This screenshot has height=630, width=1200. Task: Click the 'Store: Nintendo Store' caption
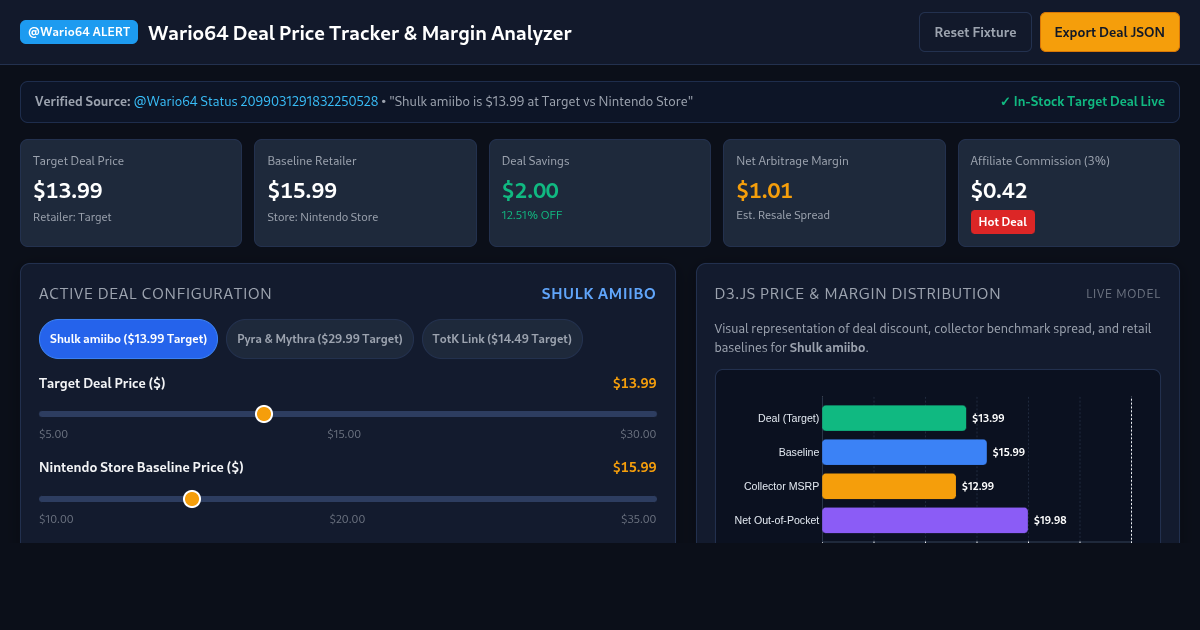(x=322, y=217)
